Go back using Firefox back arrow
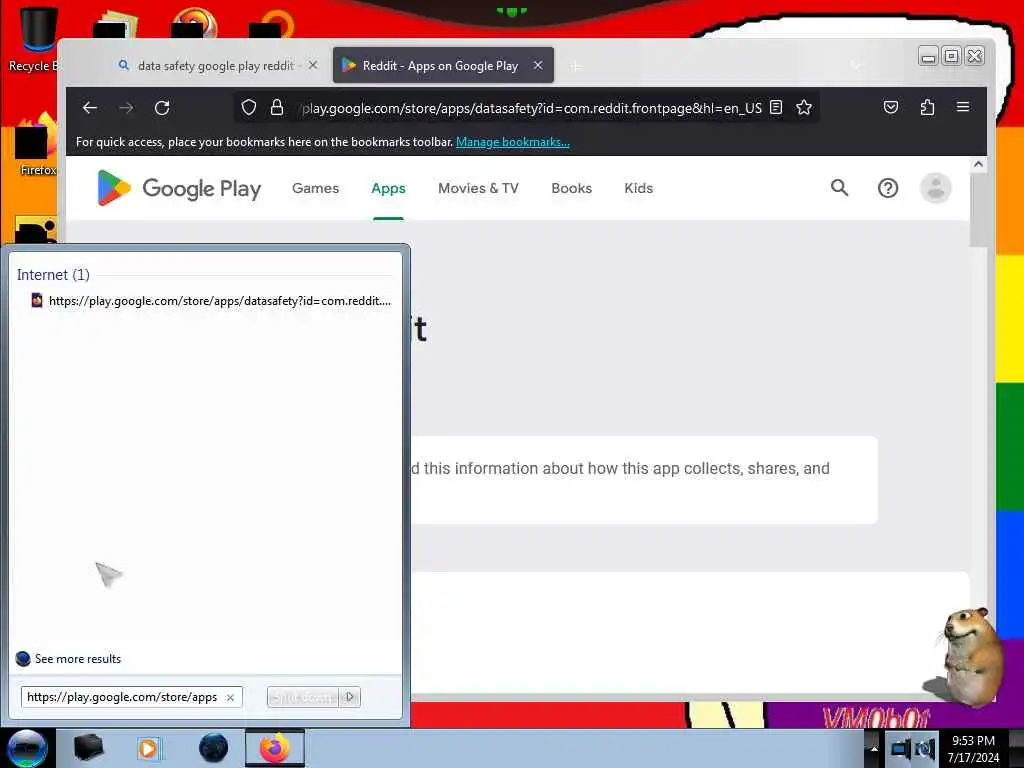This screenshot has height=768, width=1024. [x=90, y=108]
